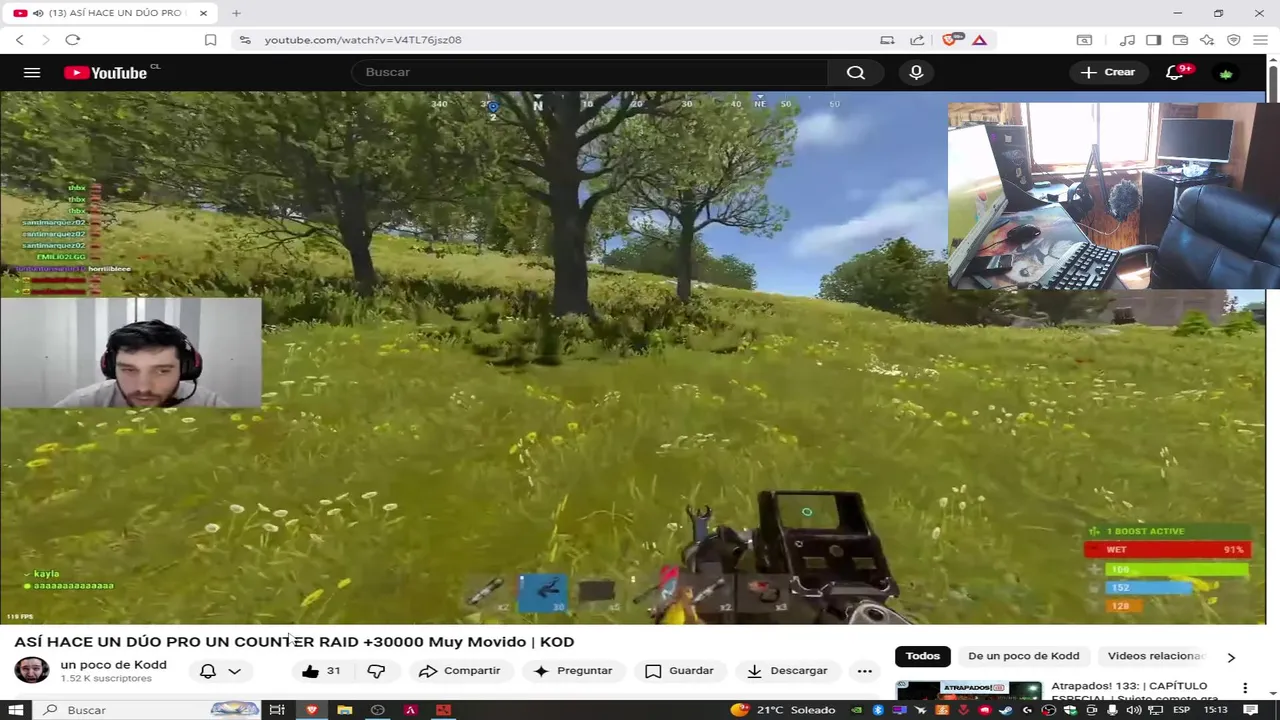The height and width of the screenshot is (720, 1280).
Task: Open the page search sidebar icon
Action: (1084, 40)
